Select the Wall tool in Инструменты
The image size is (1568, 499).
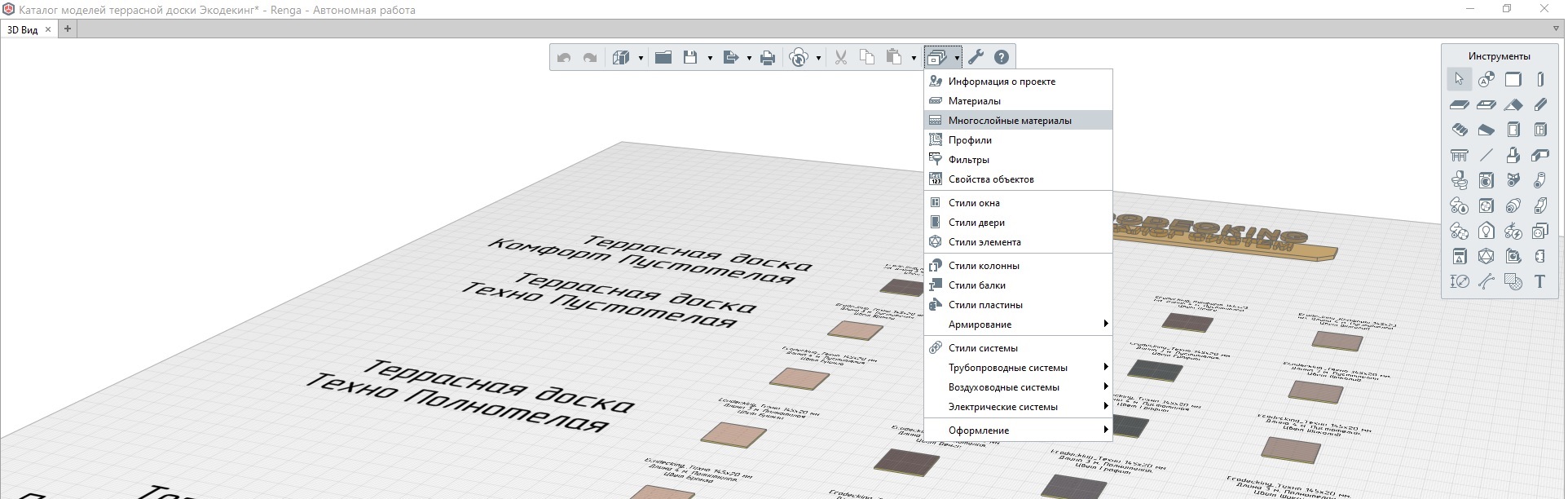coord(1513,79)
